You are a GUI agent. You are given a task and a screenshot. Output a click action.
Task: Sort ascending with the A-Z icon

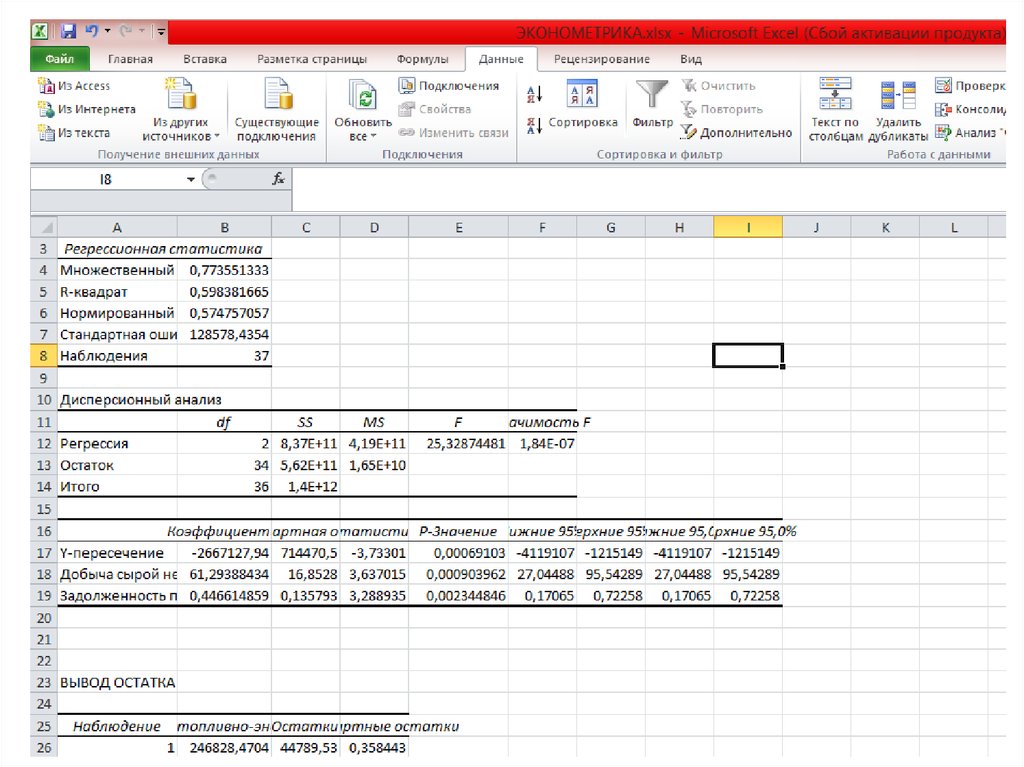point(533,94)
